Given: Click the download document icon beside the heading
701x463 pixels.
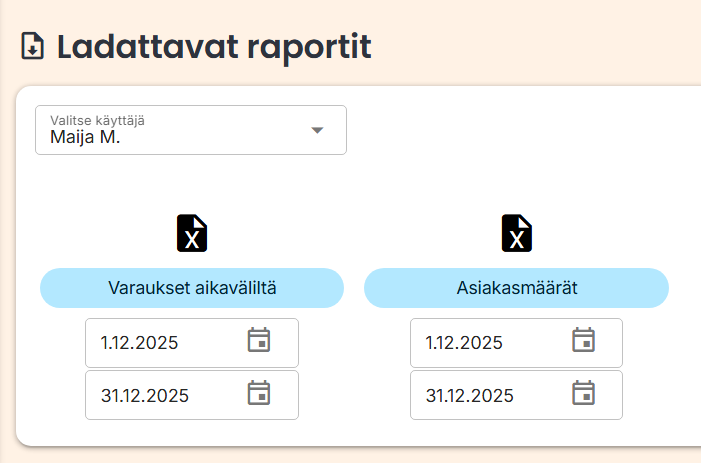Looking at the screenshot, I should pos(33,47).
